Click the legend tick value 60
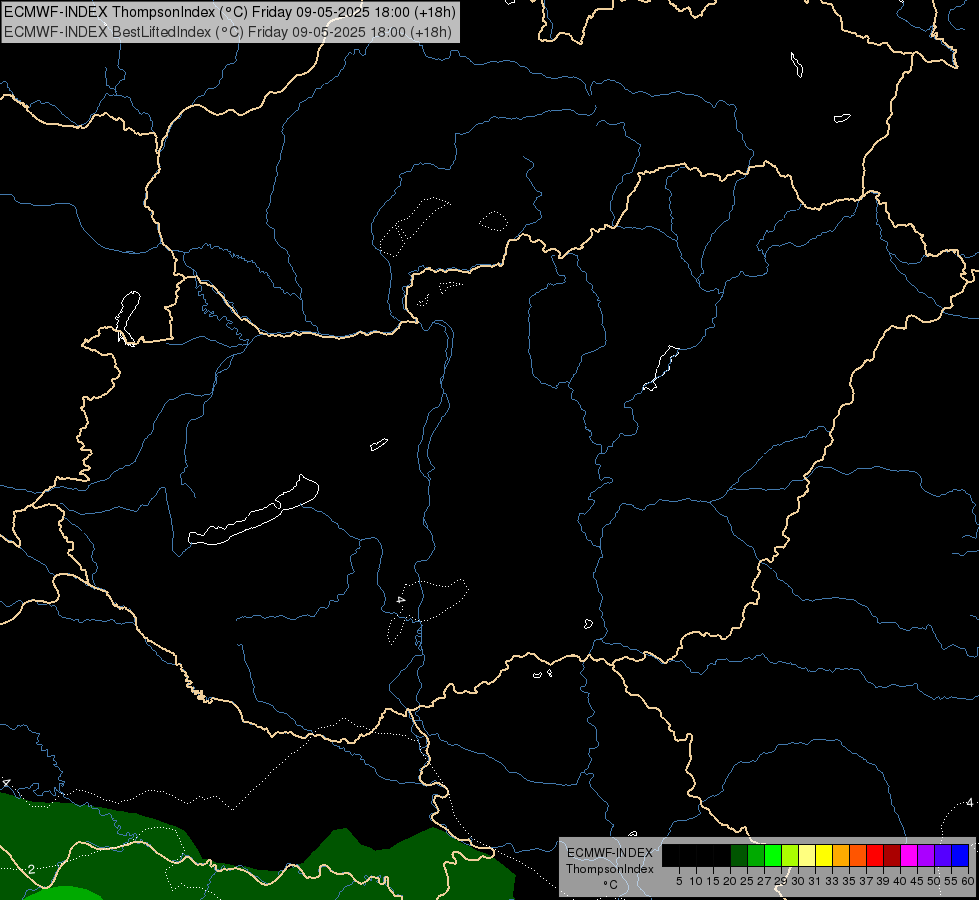 pos(968,881)
